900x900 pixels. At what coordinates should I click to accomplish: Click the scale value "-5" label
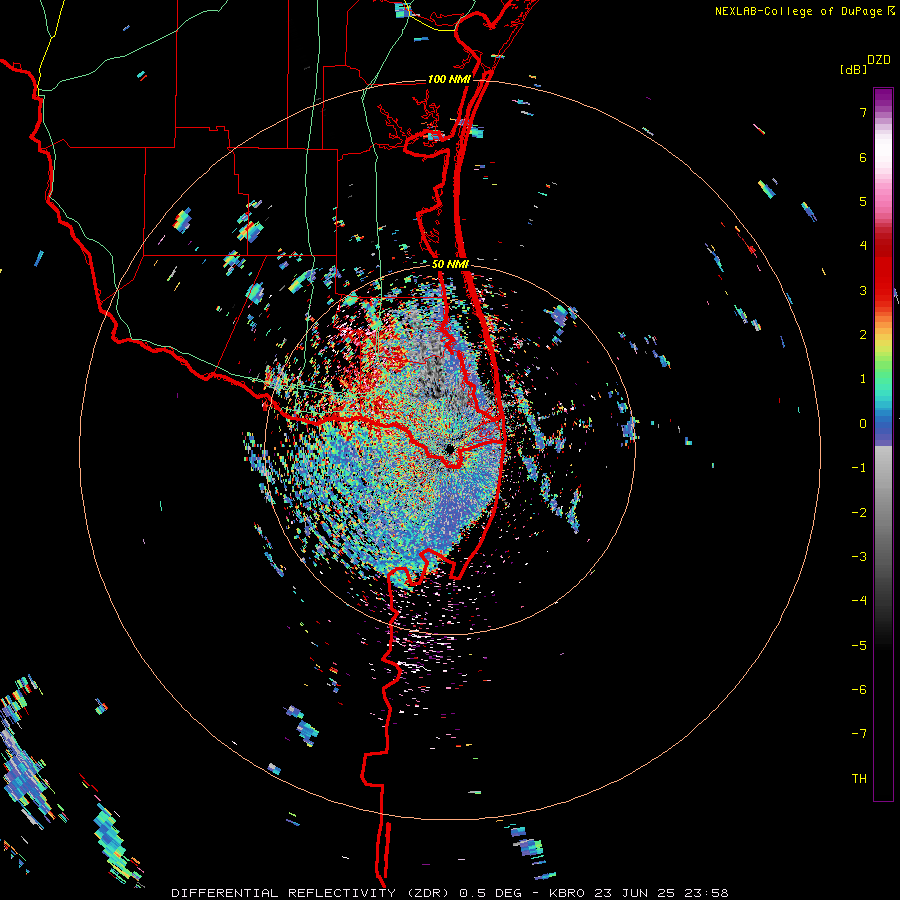859,646
